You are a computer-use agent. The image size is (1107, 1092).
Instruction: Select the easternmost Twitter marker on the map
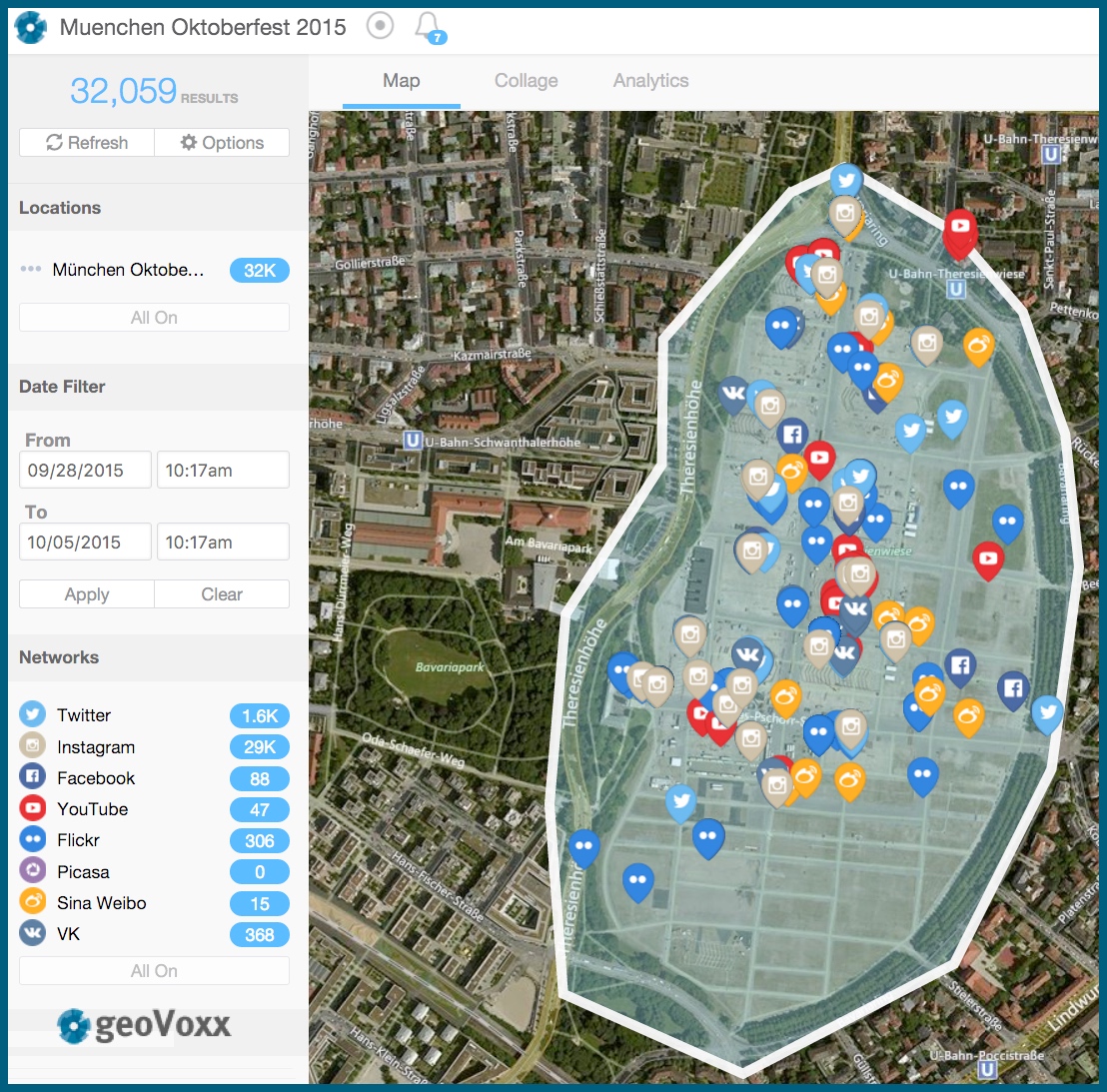[1047, 713]
